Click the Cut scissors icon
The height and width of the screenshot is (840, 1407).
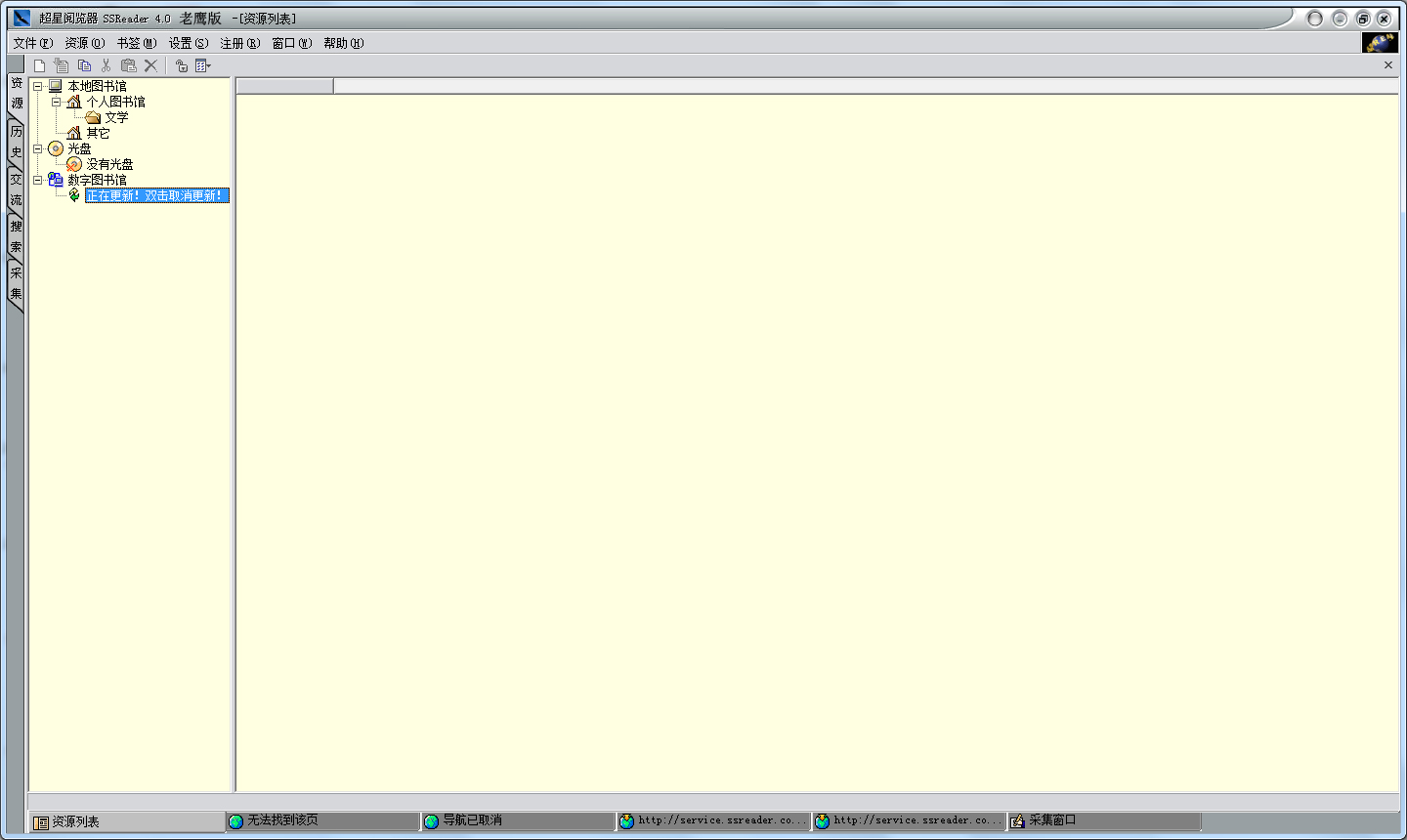point(106,64)
